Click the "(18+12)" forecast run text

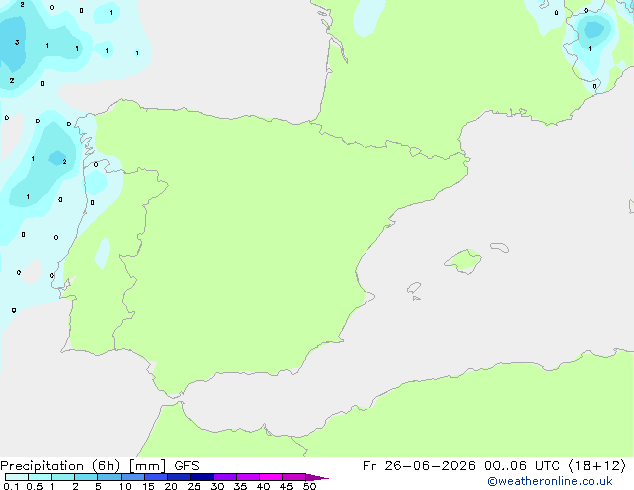(x=597, y=466)
